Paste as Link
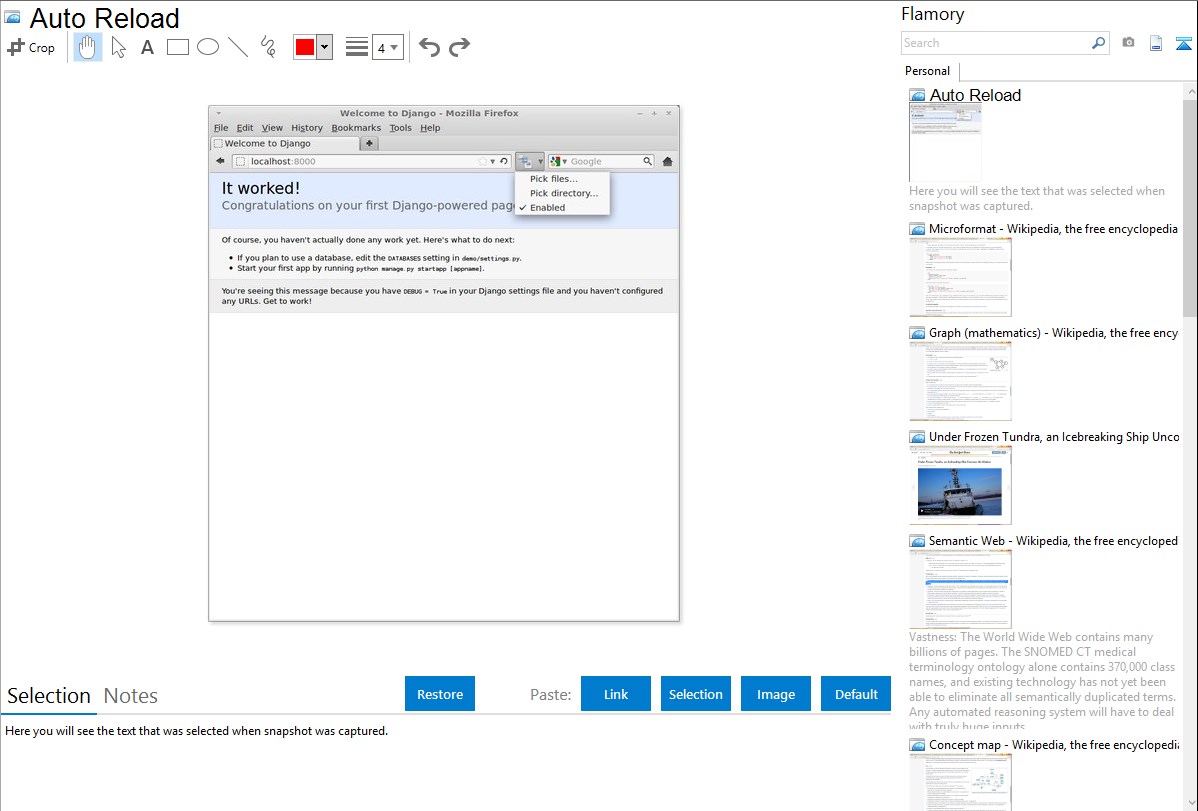The image size is (1198, 811). [x=616, y=693]
